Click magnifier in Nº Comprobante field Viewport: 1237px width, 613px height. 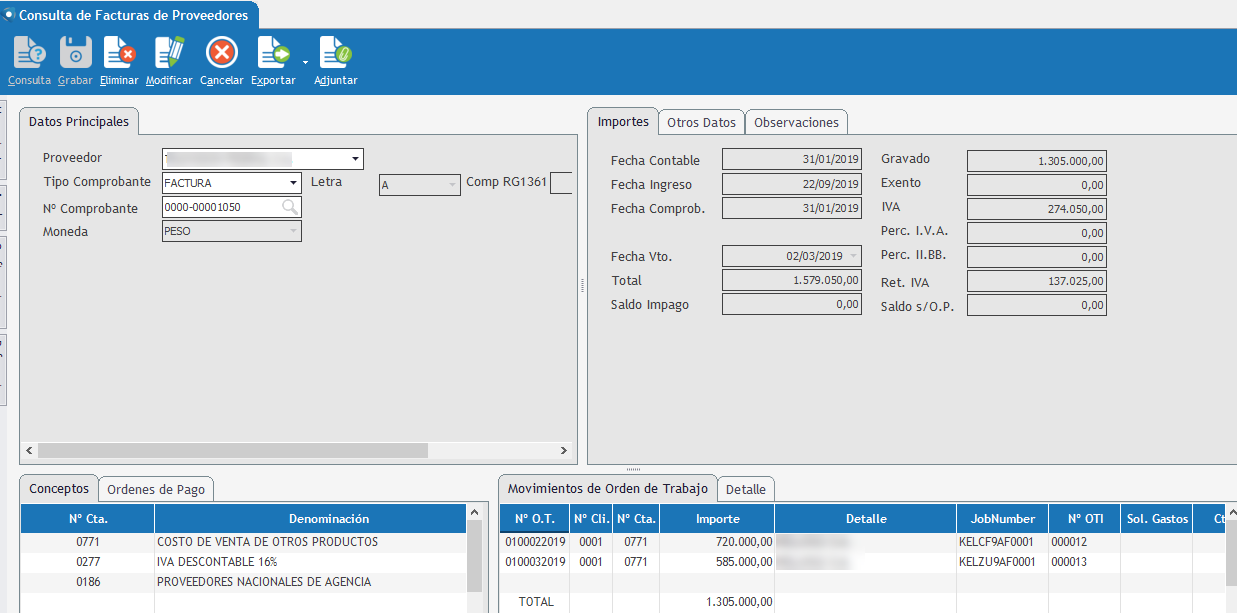click(290, 207)
